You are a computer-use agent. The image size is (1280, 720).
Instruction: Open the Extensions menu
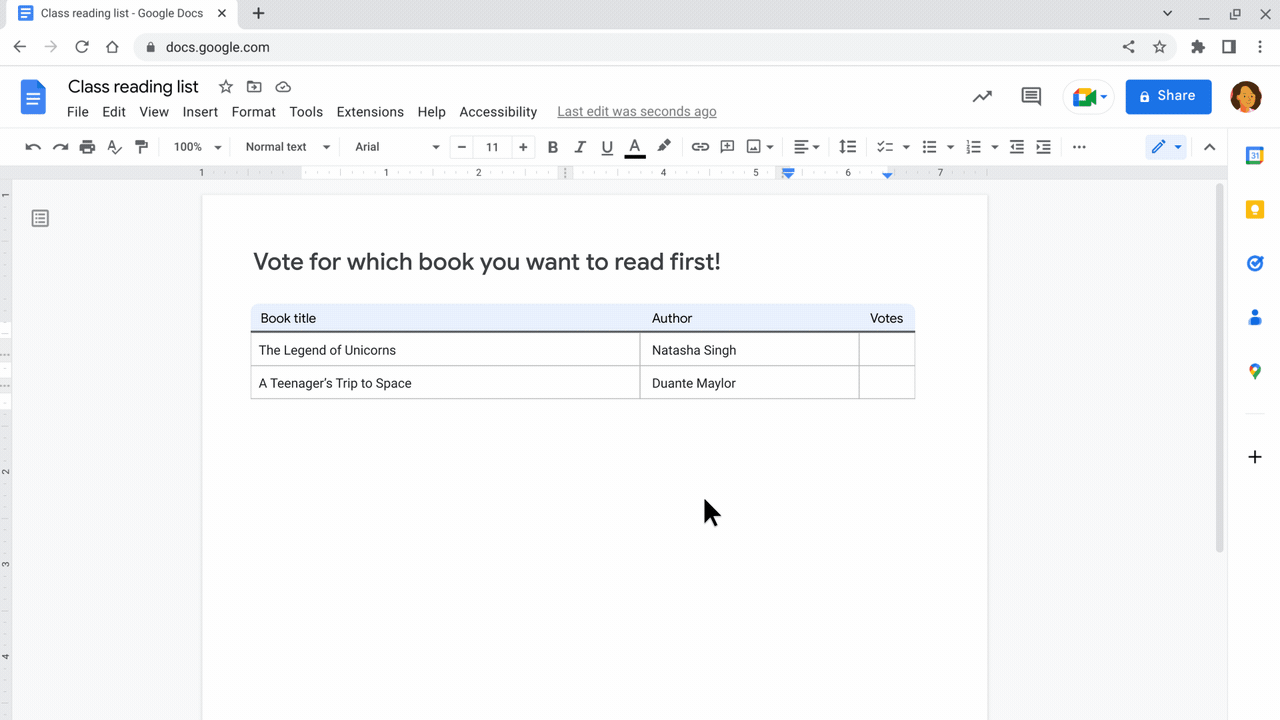click(370, 112)
